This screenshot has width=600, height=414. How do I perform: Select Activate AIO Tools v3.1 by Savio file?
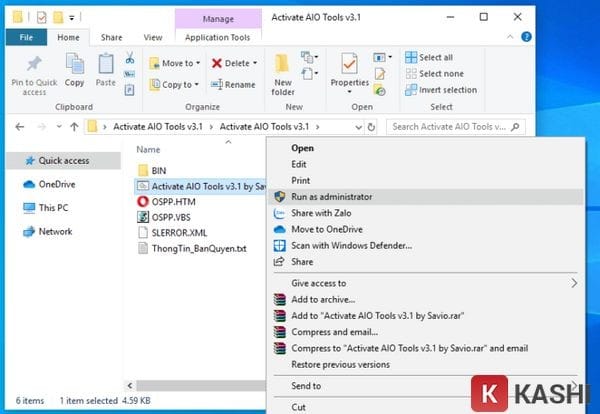tap(201, 186)
